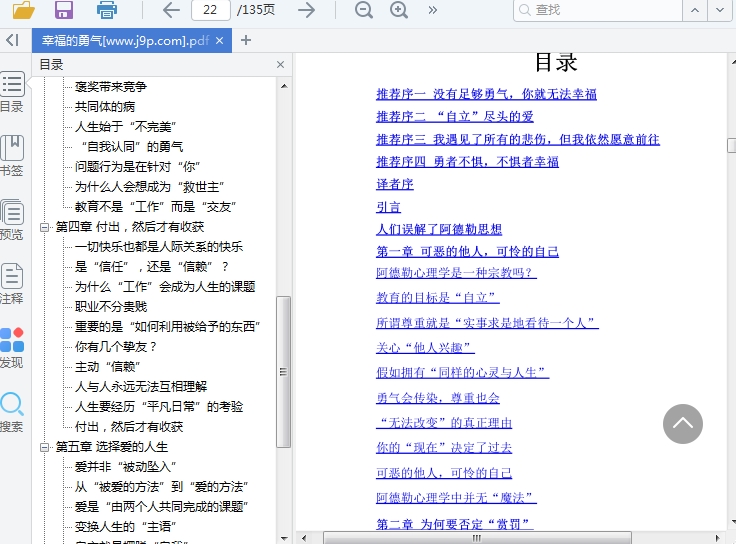
Task: Open the 发现 discover sidebar icon
Action: pyautogui.click(x=12, y=348)
